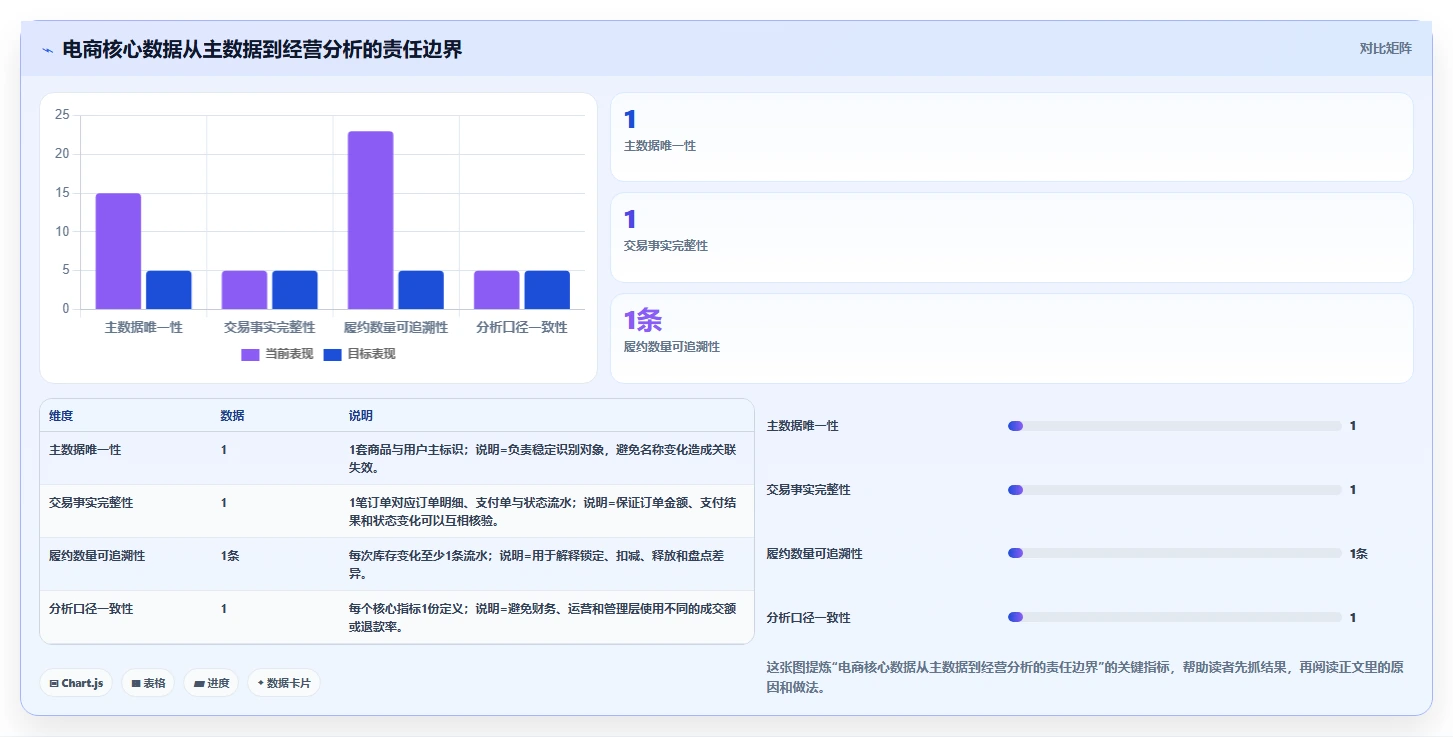Click the 20 tick on the y-axis
Image resolution: width=1453 pixels, height=737 pixels.
62,154
